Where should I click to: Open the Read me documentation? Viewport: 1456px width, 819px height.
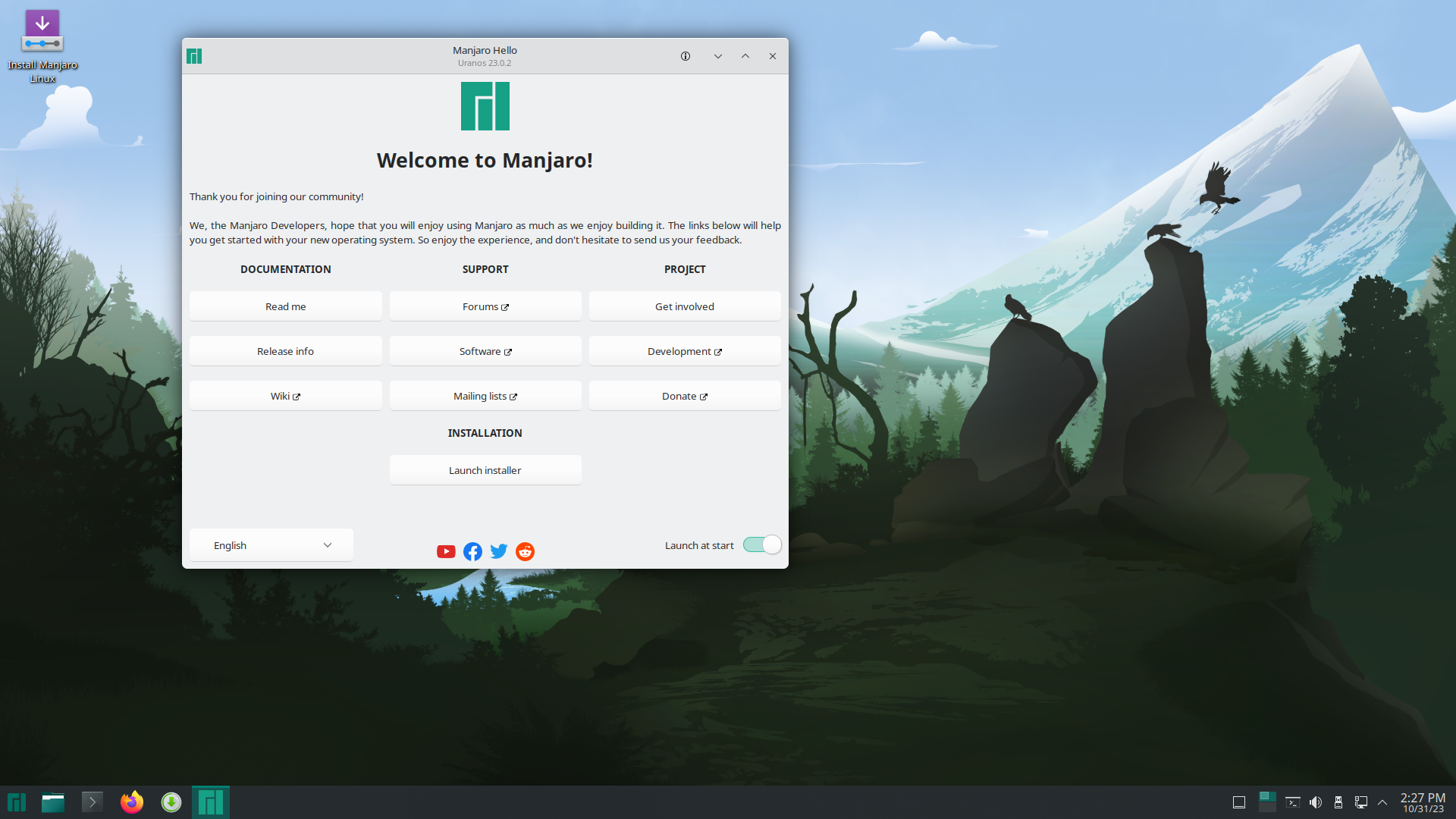click(286, 306)
